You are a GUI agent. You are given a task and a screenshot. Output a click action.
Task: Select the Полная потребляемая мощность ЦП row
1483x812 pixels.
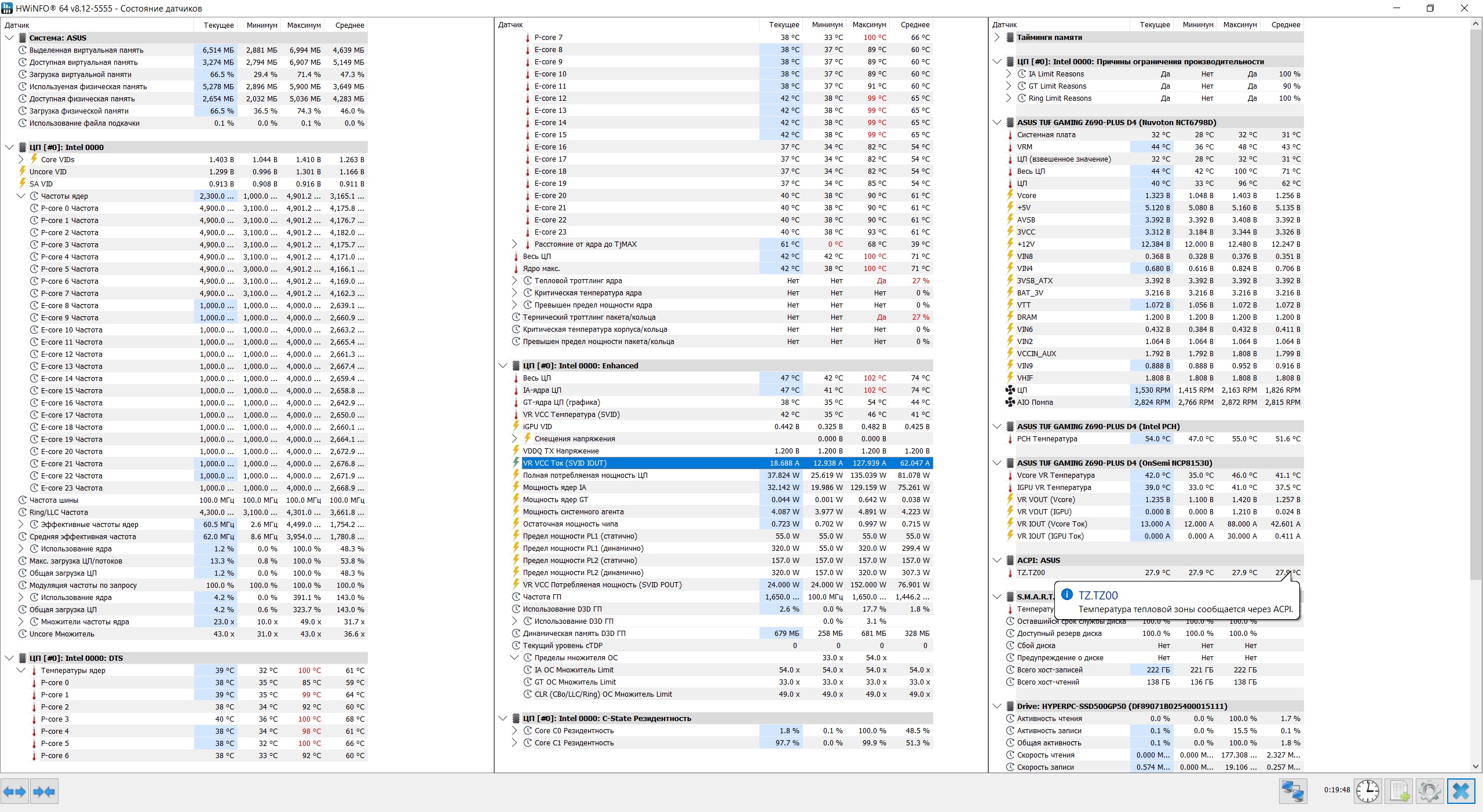585,475
